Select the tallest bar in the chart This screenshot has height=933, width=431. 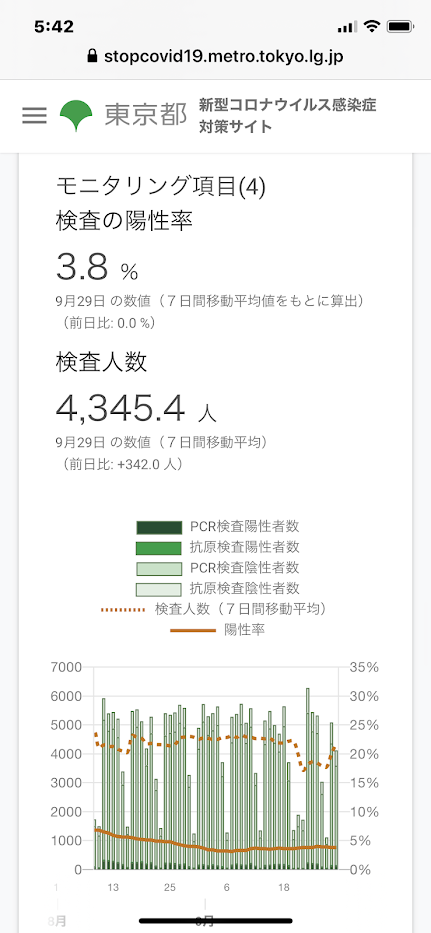tap(308, 778)
